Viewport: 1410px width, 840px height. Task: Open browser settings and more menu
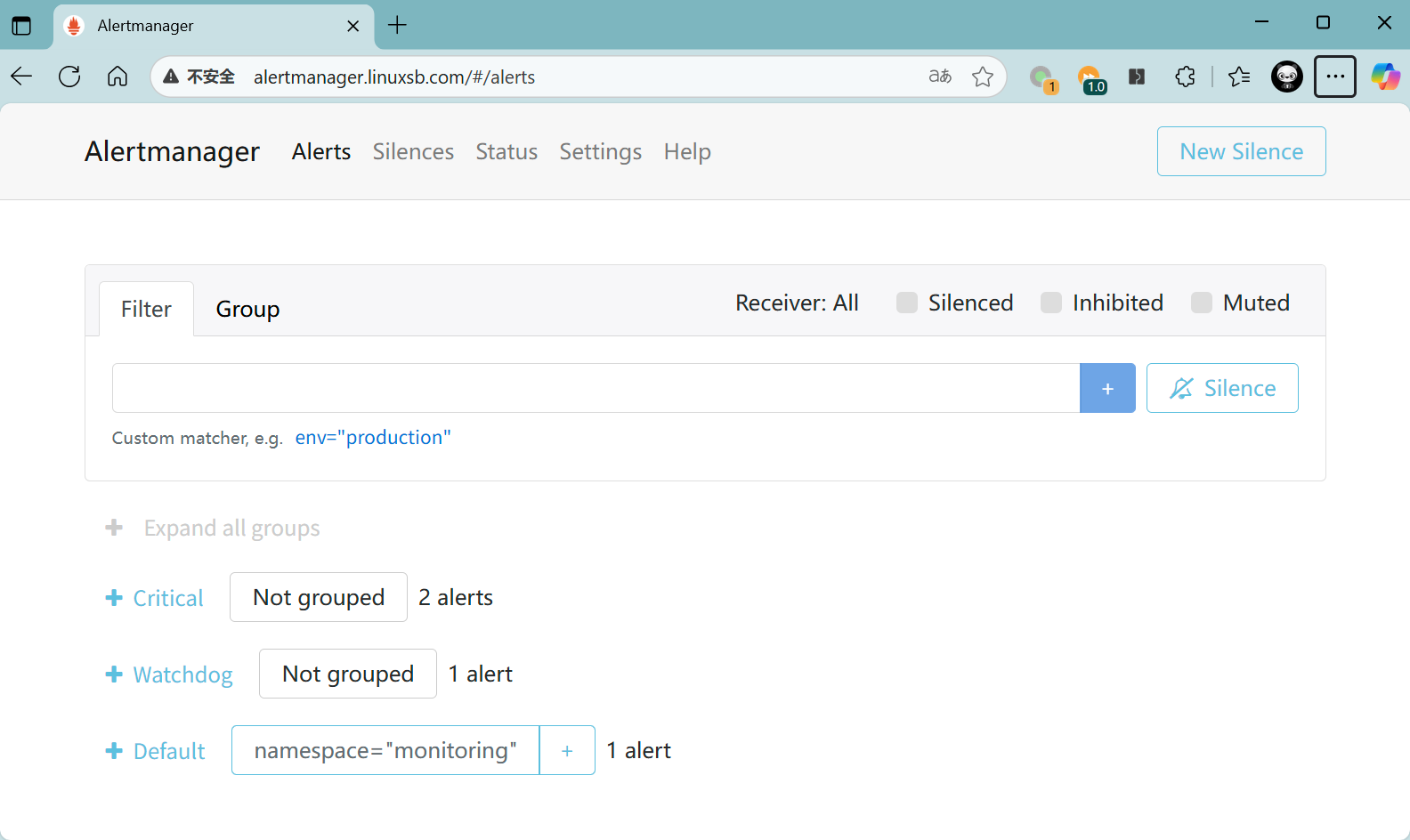1334,77
